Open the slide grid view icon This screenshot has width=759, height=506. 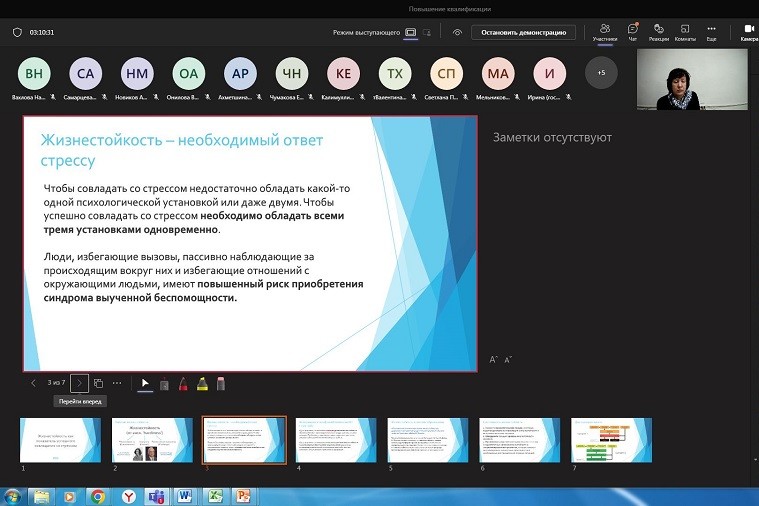pyautogui.click(x=98, y=383)
